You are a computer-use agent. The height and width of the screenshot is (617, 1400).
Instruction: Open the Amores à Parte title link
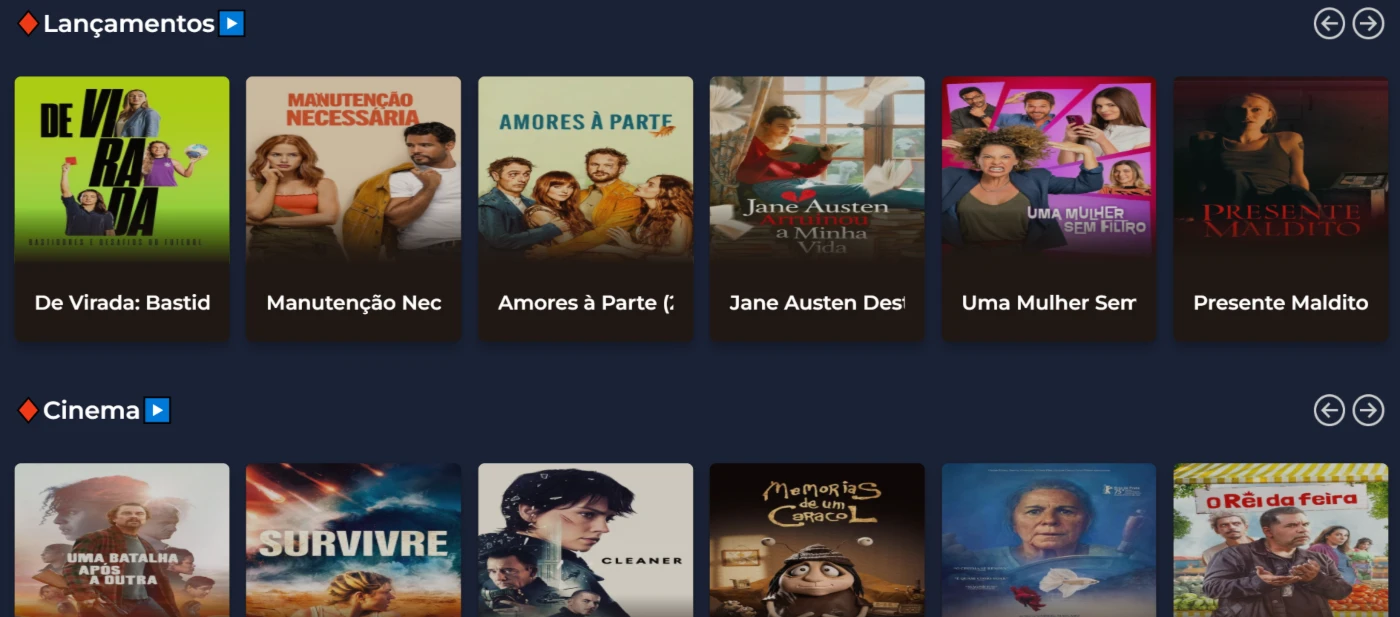tap(585, 302)
